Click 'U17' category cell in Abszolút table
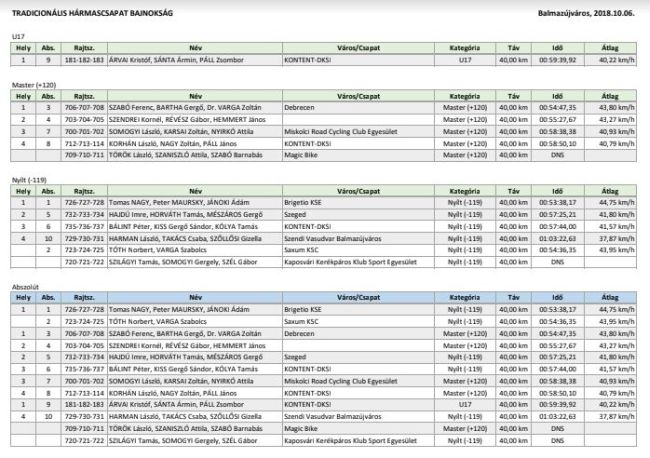The width and height of the screenshot is (650, 458). [465, 404]
